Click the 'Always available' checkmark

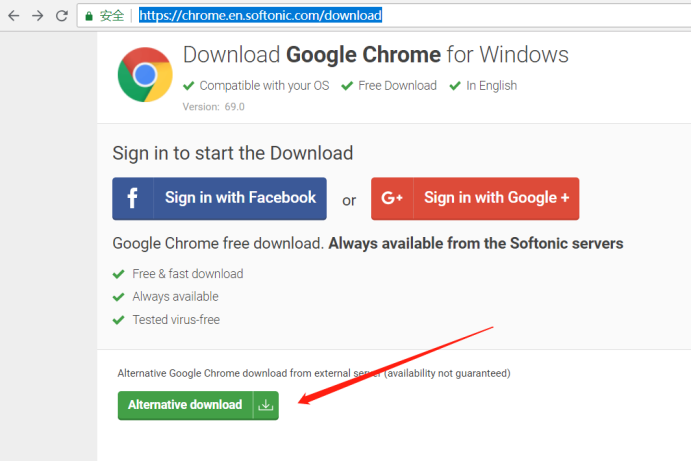coord(120,297)
